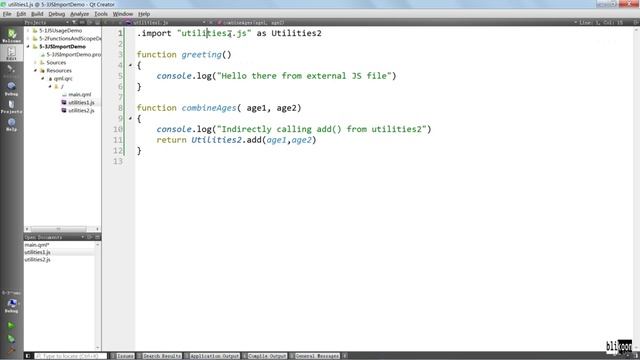Collapse the "/" prefix folder
640x360 pixels.
[x=50, y=87]
